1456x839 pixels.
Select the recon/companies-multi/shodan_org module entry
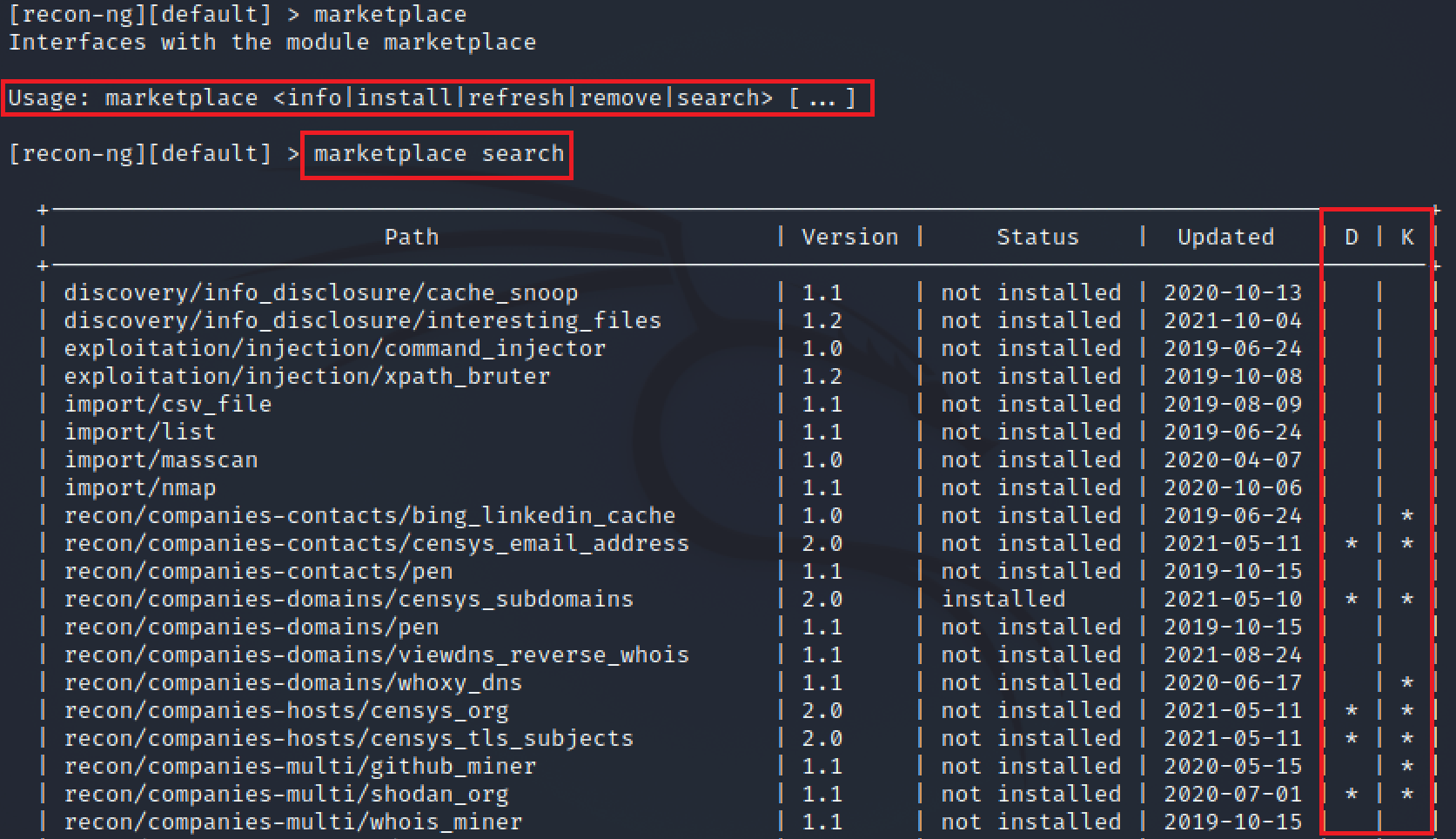tap(286, 793)
